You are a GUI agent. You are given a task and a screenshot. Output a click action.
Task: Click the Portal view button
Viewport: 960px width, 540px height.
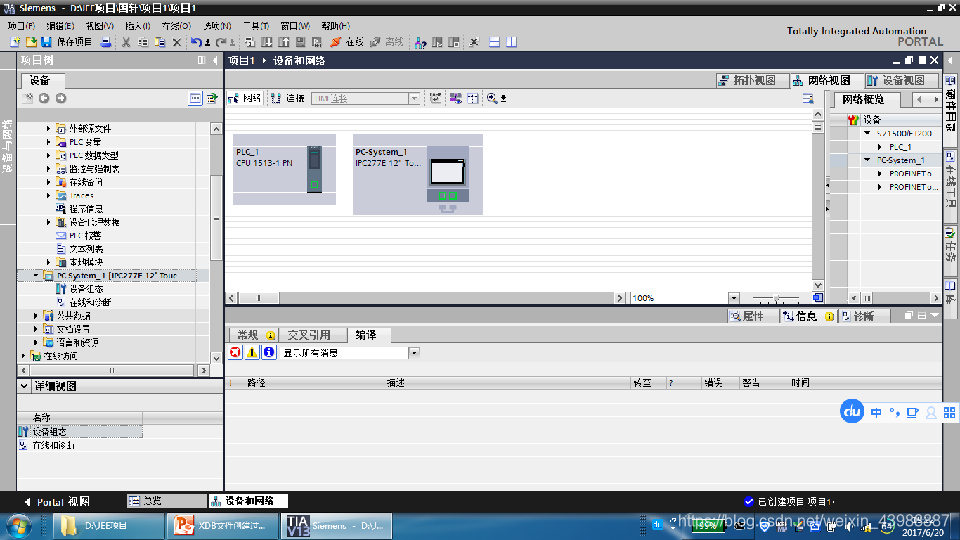coord(57,502)
